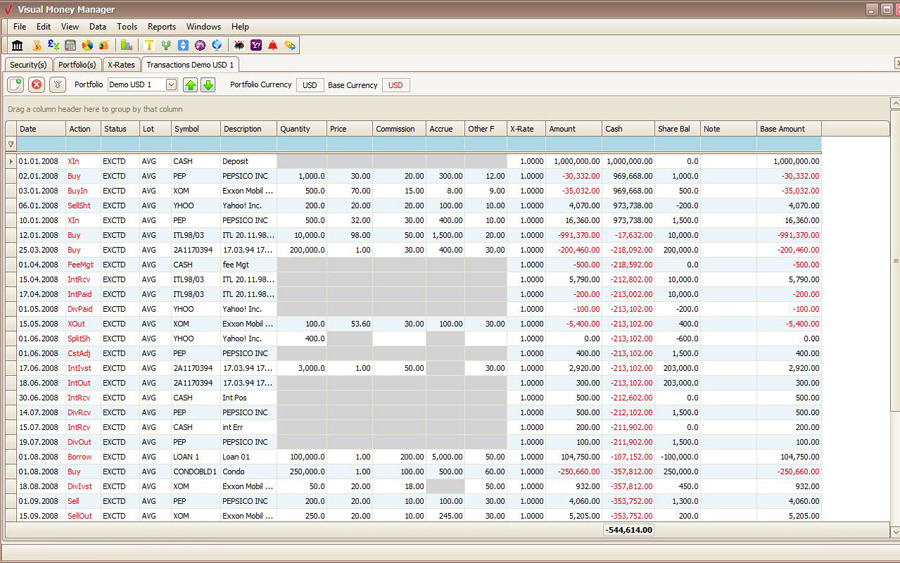Click the blue up-down arrows icon
This screenshot has width=900, height=563.
(183, 45)
